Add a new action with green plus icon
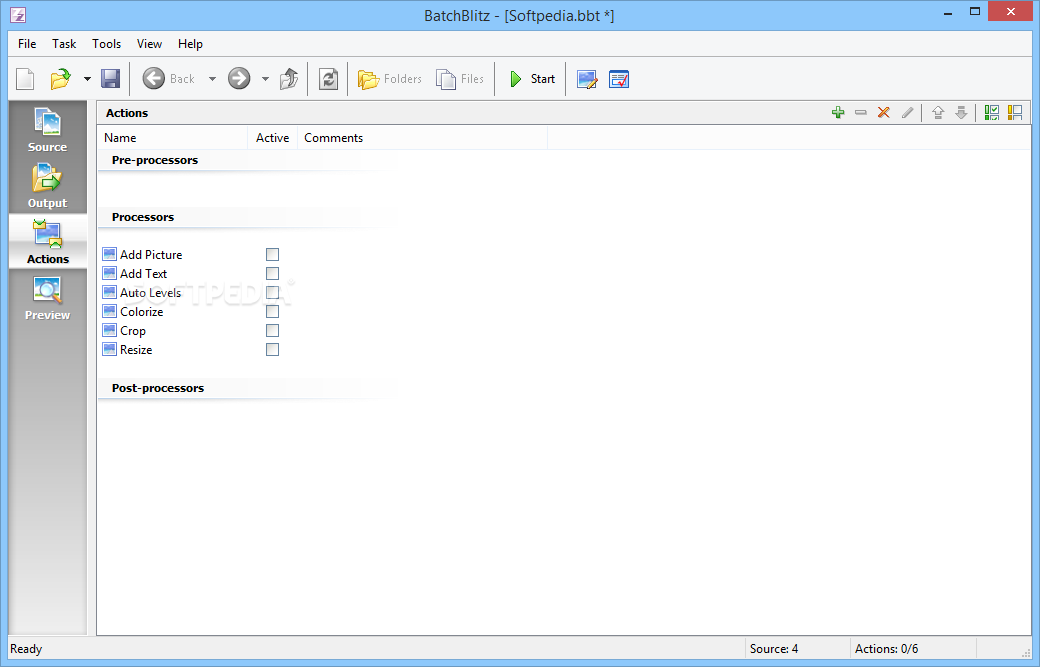This screenshot has width=1040, height=667. pos(838,113)
